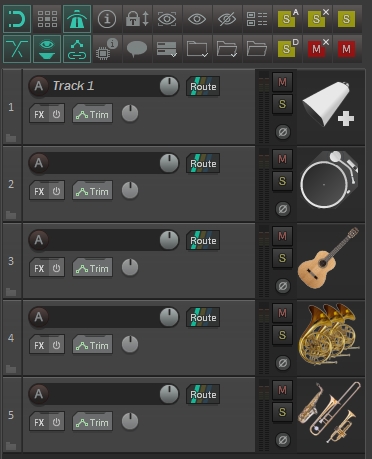Image resolution: width=372 pixels, height=459 pixels.
Task: Open FX chain on track 4
Action: [x=39, y=345]
